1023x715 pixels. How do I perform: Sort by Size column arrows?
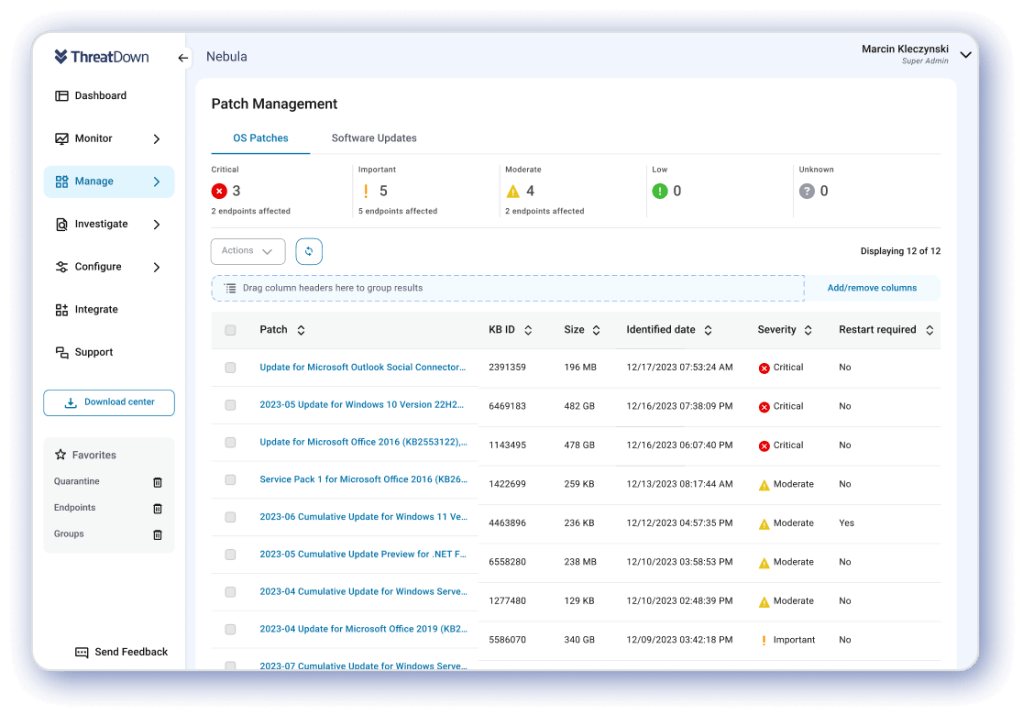click(x=596, y=330)
